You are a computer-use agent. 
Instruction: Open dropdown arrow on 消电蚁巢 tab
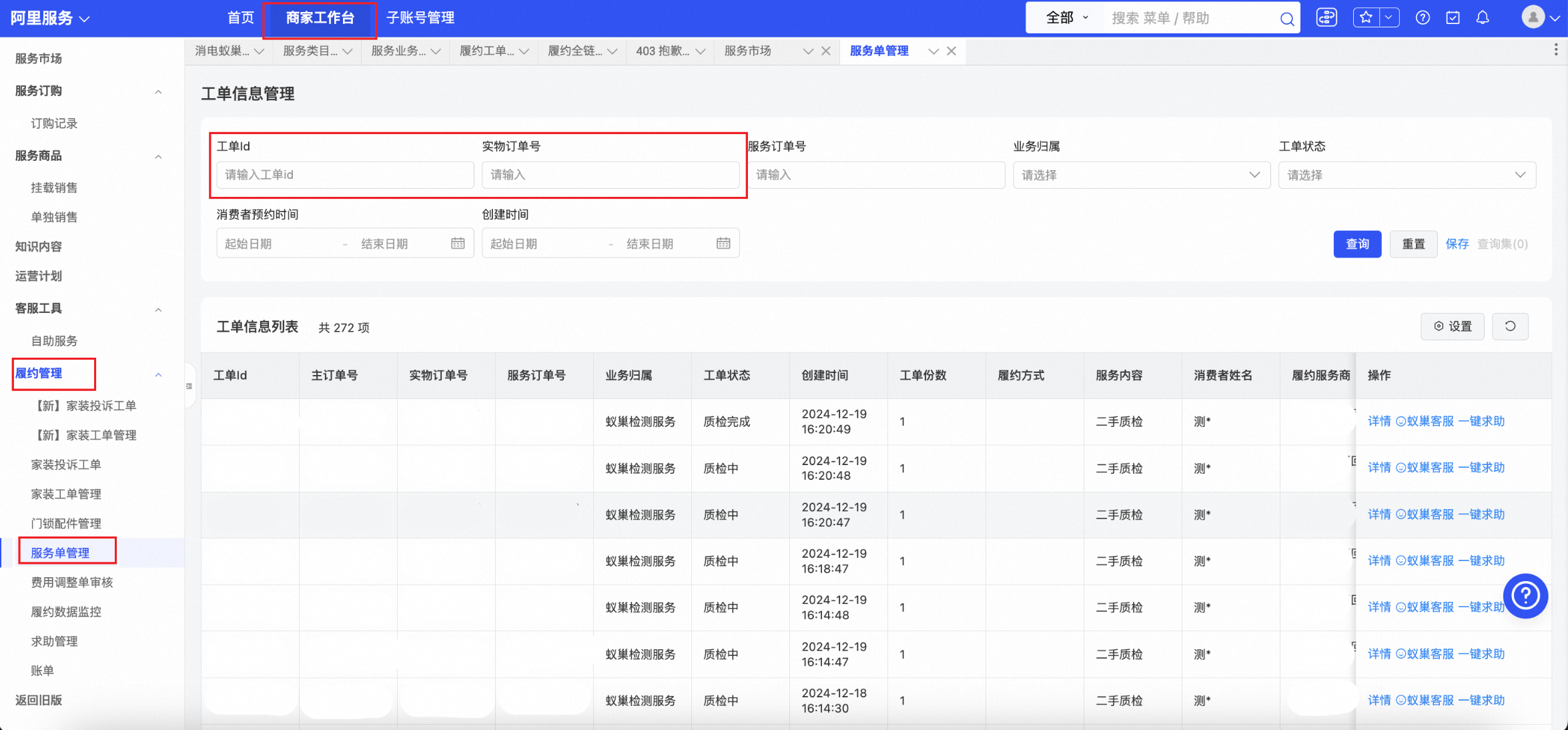pos(260,51)
